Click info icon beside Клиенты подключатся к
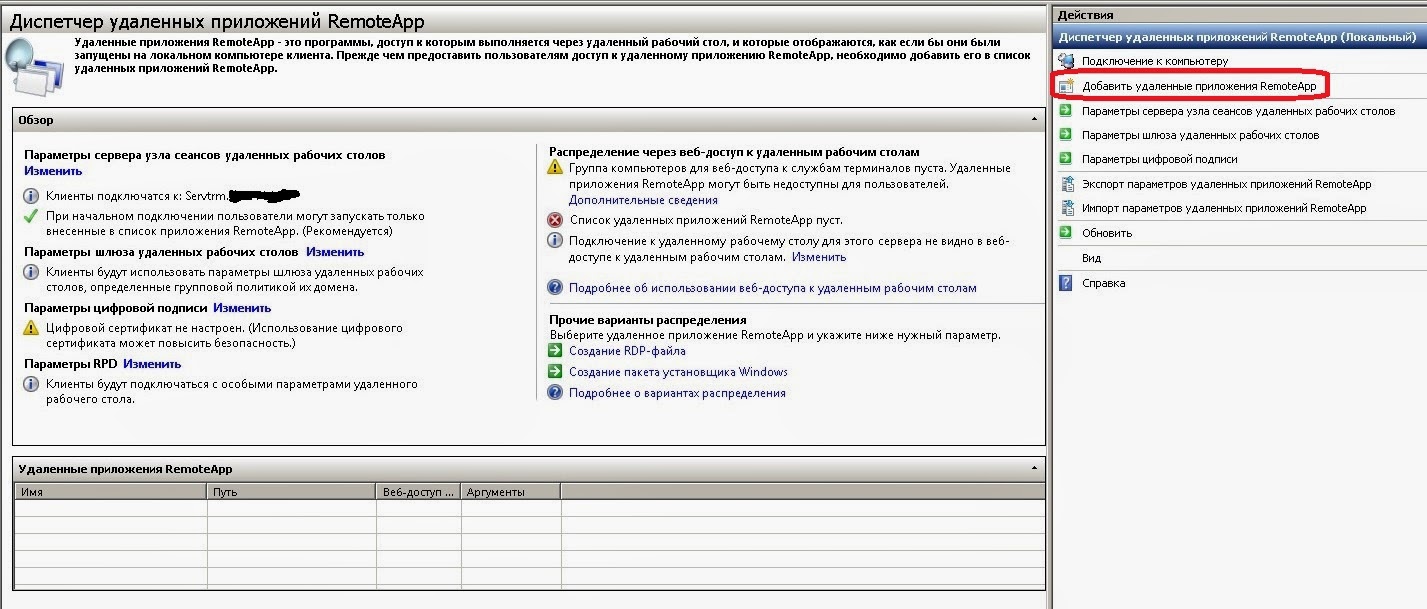Screen dimensions: 1427x609 pos(31,196)
